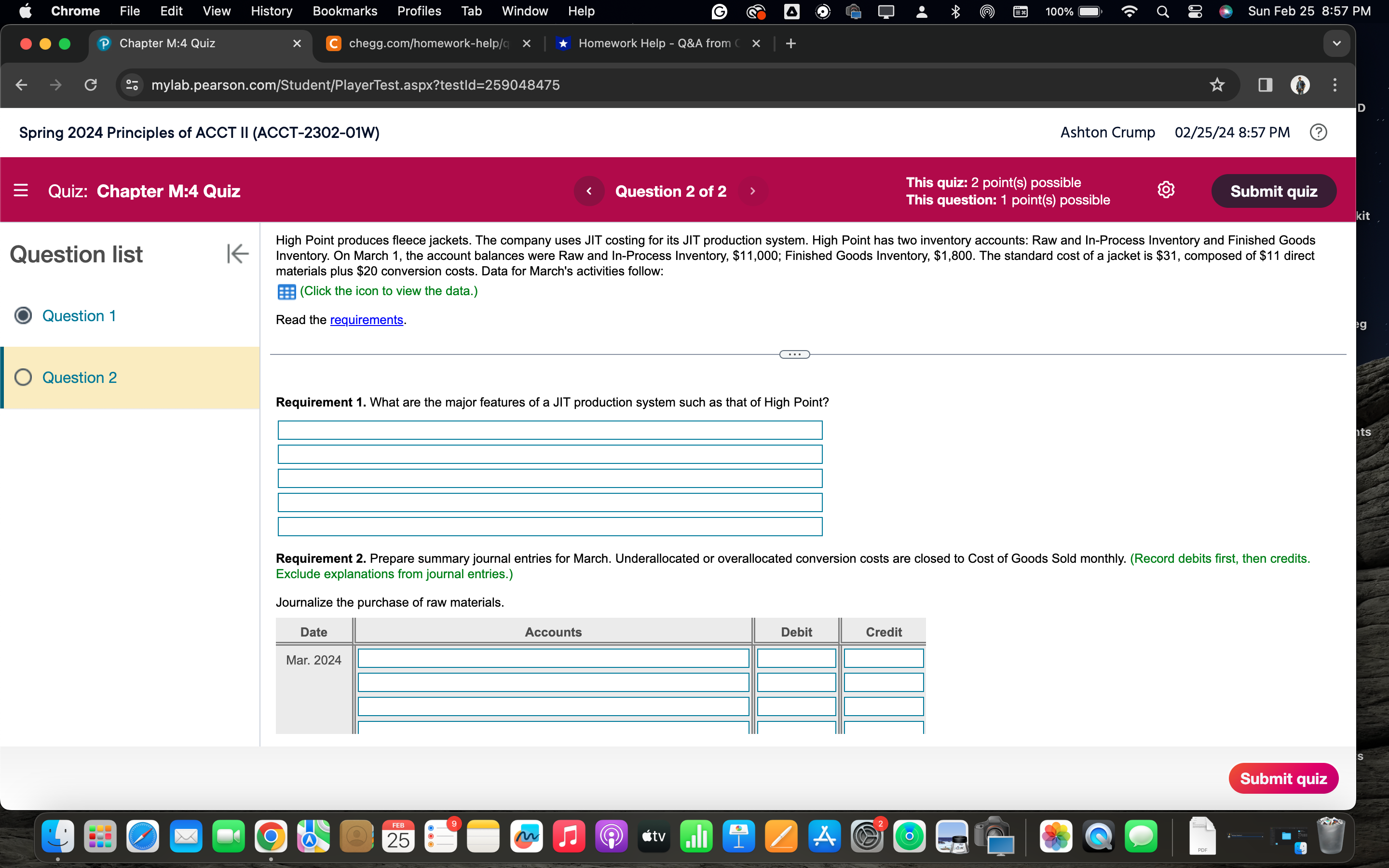Open Chrome's three-dot menu
This screenshot has height=868, width=1389.
coord(1335,85)
